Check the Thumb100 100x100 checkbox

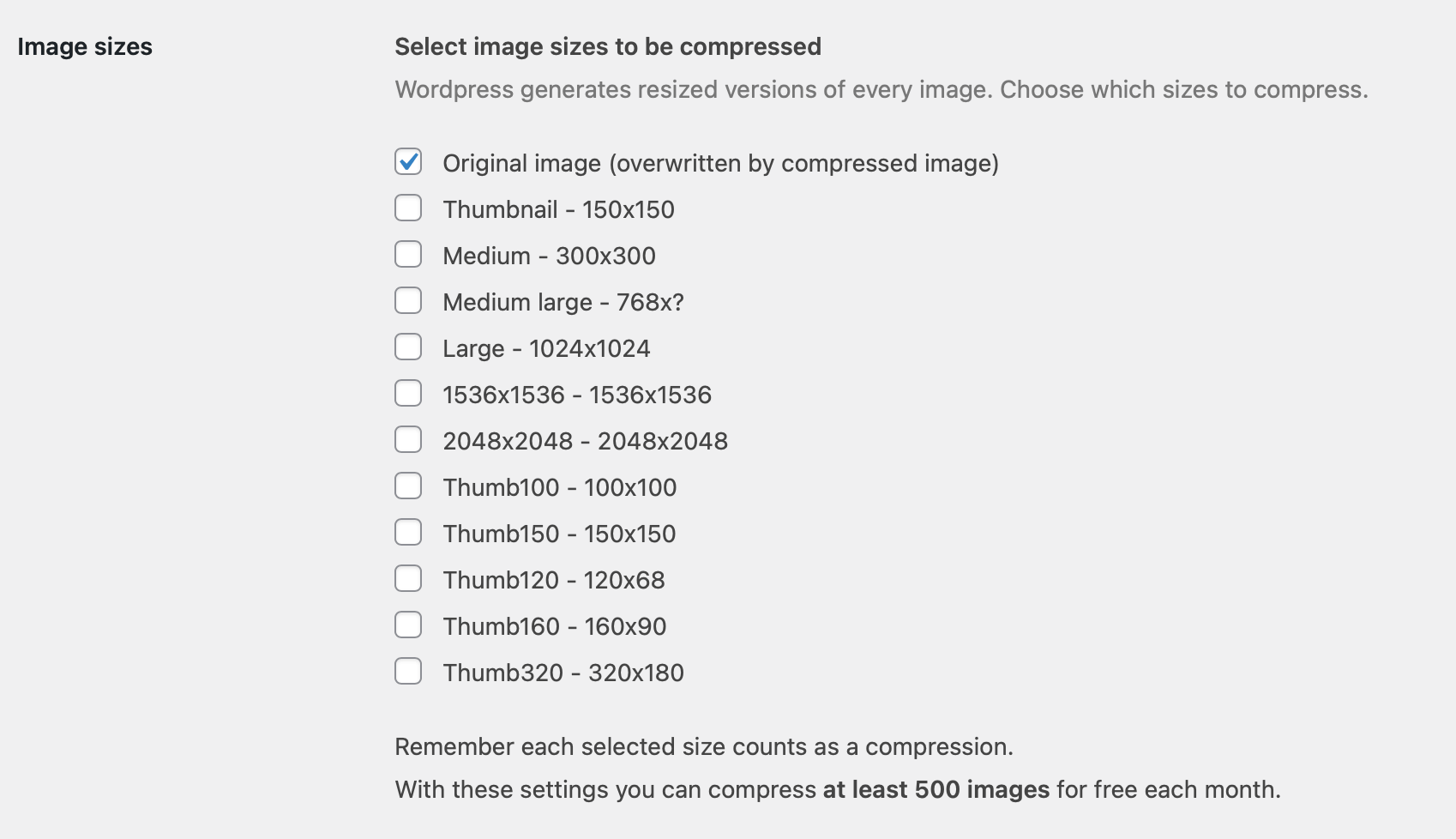click(x=408, y=486)
